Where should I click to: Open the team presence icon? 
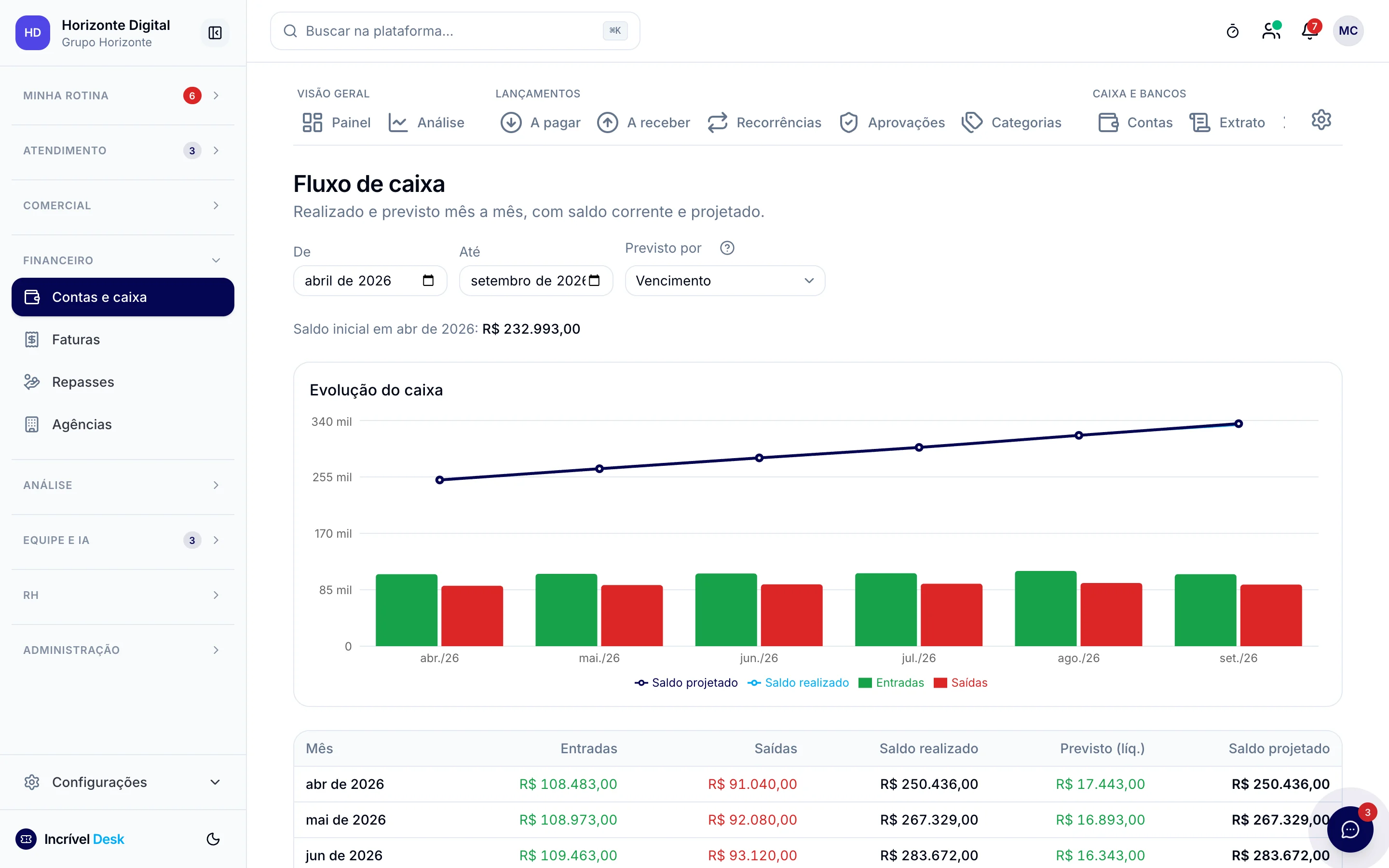coord(1271,31)
